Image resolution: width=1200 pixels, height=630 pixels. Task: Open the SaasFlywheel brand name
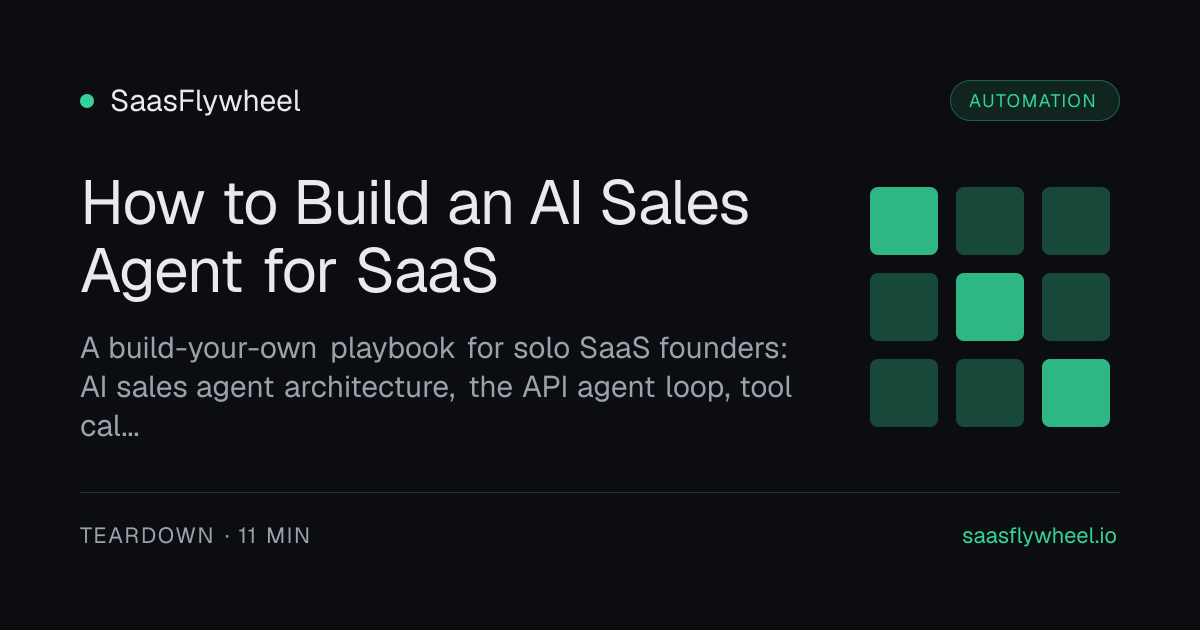pos(205,101)
